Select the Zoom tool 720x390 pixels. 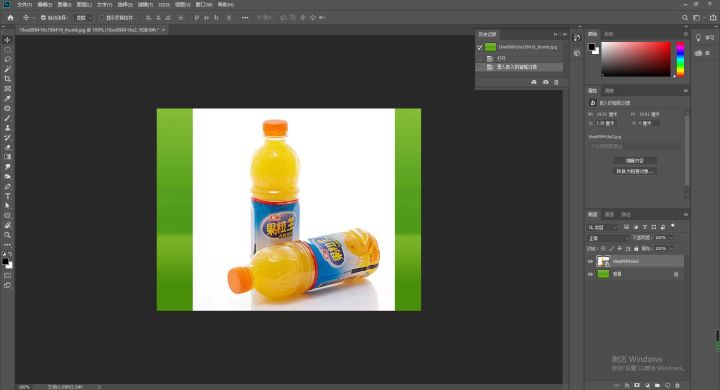tap(7, 235)
